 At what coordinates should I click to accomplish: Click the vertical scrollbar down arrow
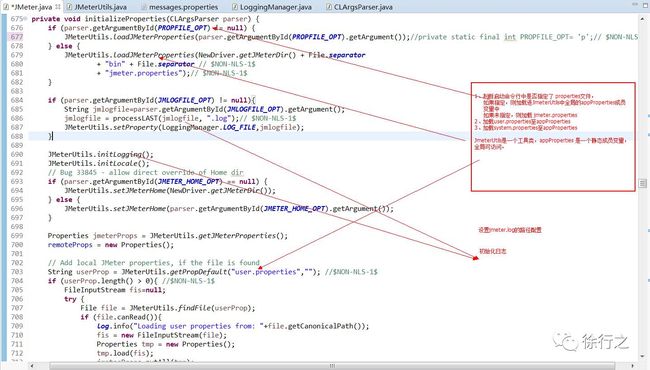(643, 356)
